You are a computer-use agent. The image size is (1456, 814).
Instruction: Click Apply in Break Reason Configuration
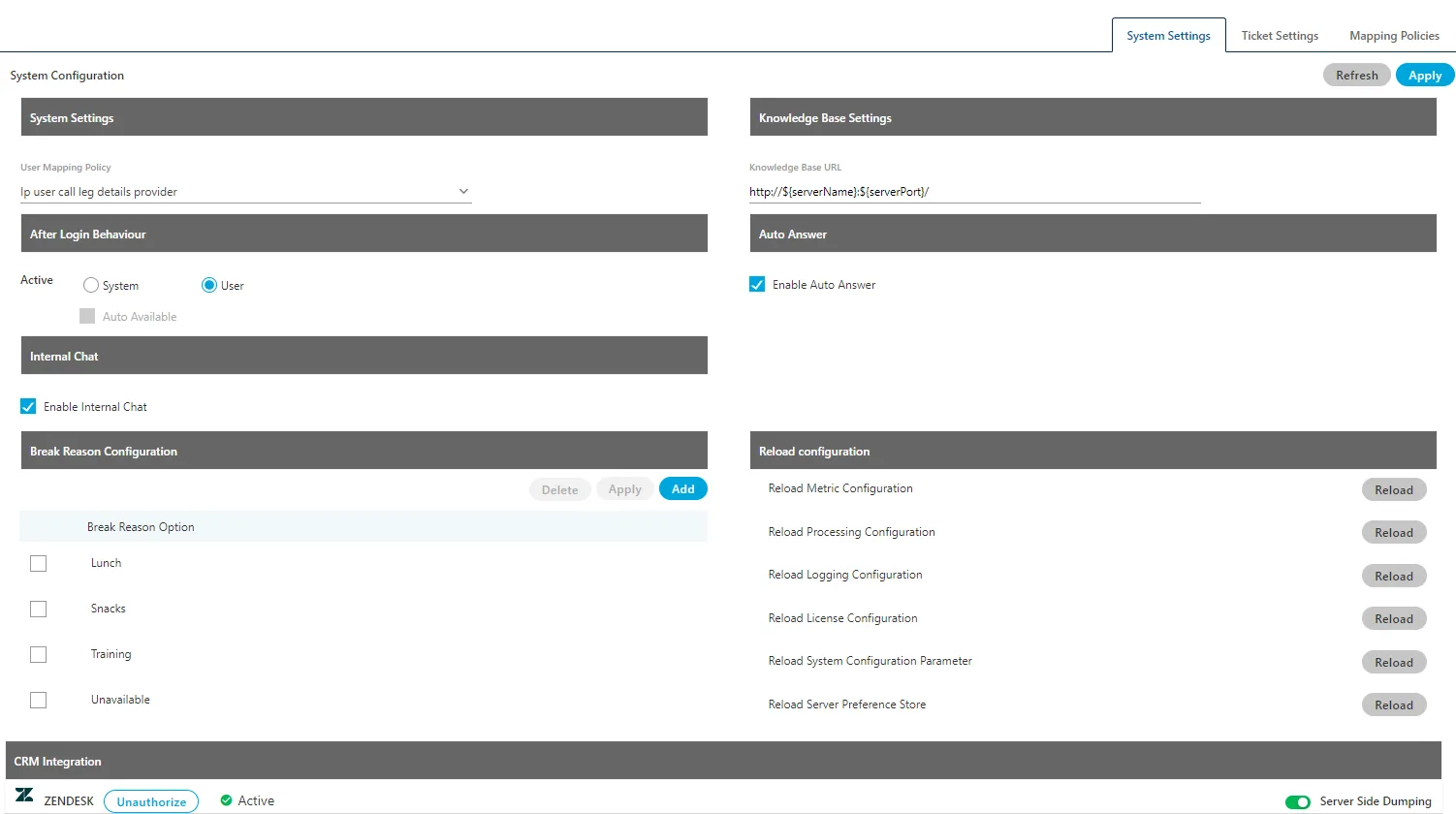(625, 489)
